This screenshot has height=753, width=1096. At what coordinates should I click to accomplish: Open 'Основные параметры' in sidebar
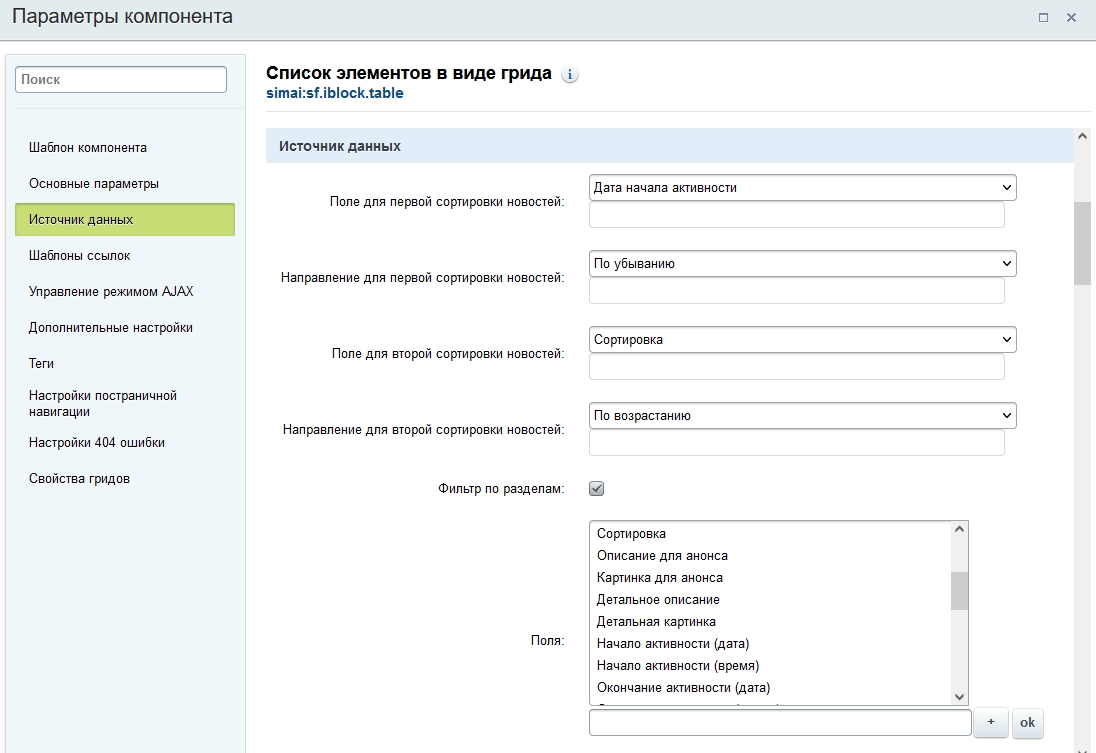94,184
